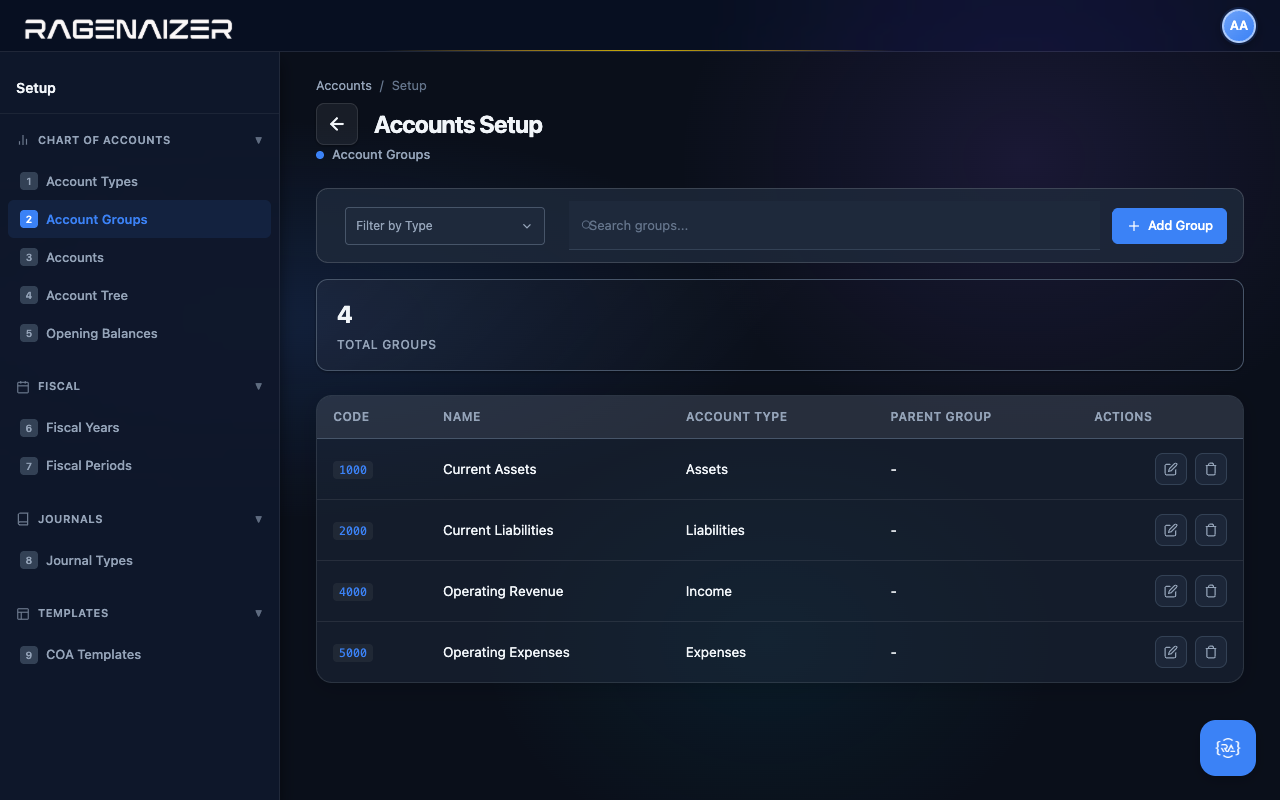This screenshot has width=1280, height=800.
Task: Click the Setup breadcrumb
Action: [409, 86]
